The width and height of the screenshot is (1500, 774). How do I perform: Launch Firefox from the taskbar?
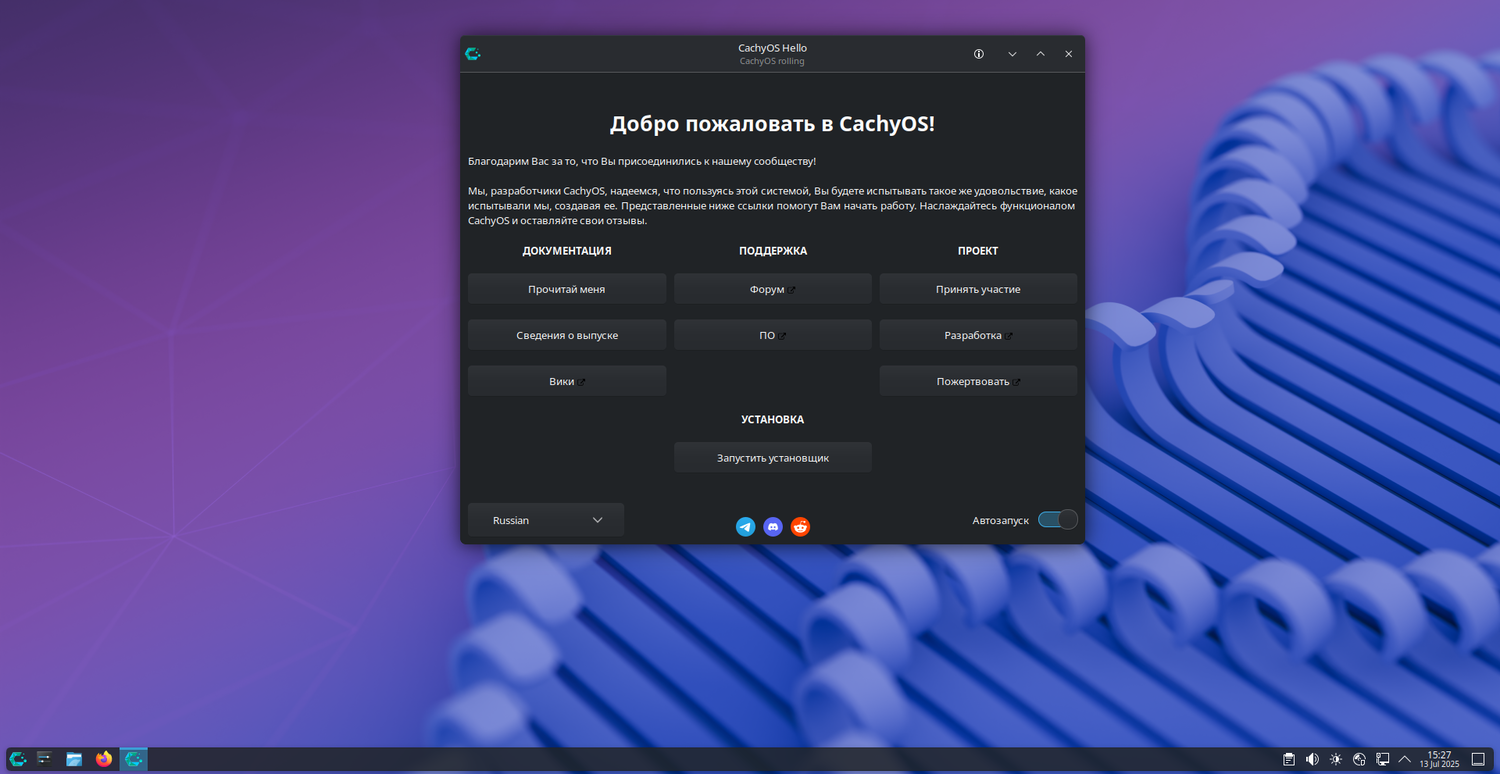point(104,759)
